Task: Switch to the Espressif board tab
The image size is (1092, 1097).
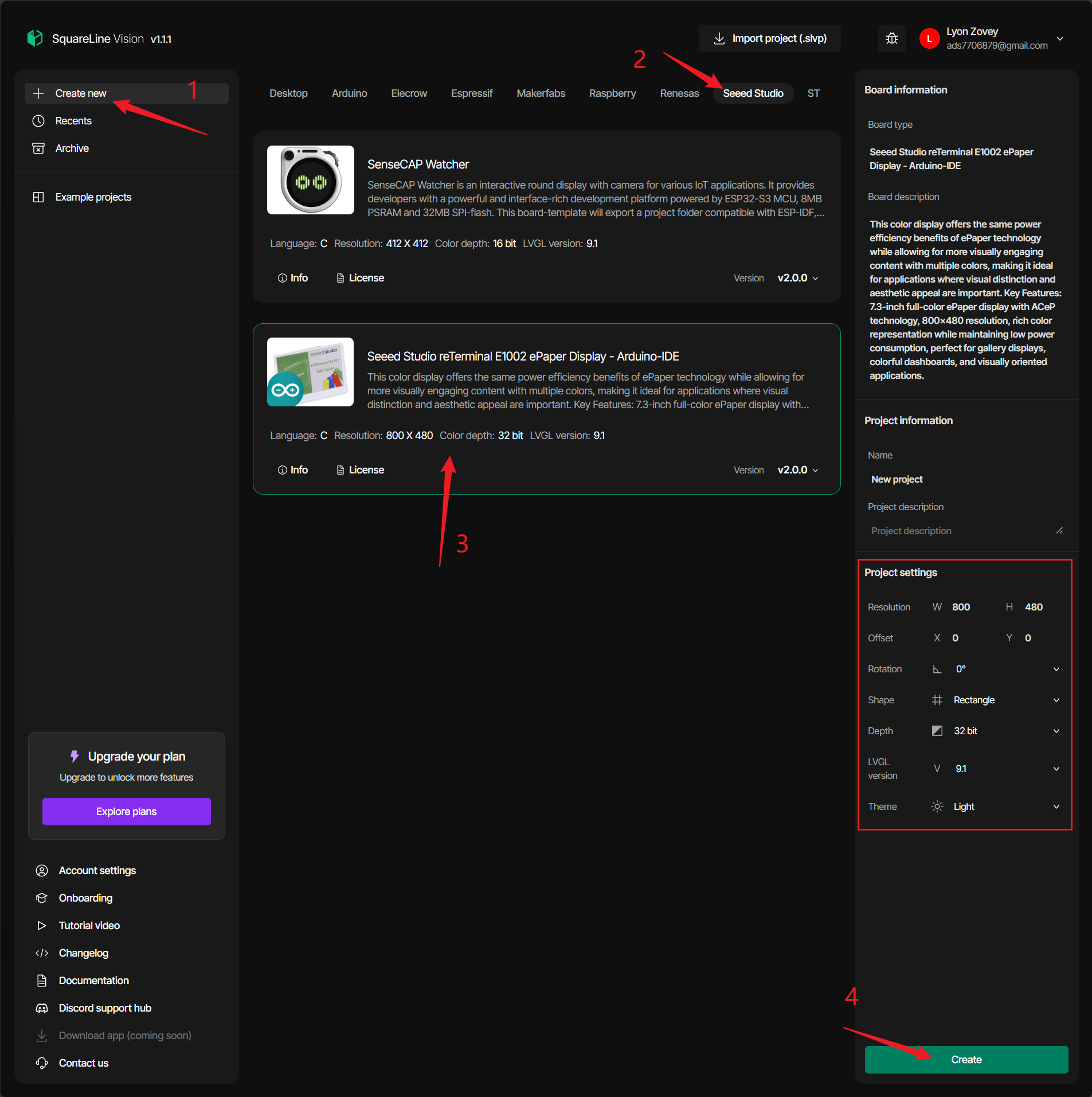Action: pos(471,93)
